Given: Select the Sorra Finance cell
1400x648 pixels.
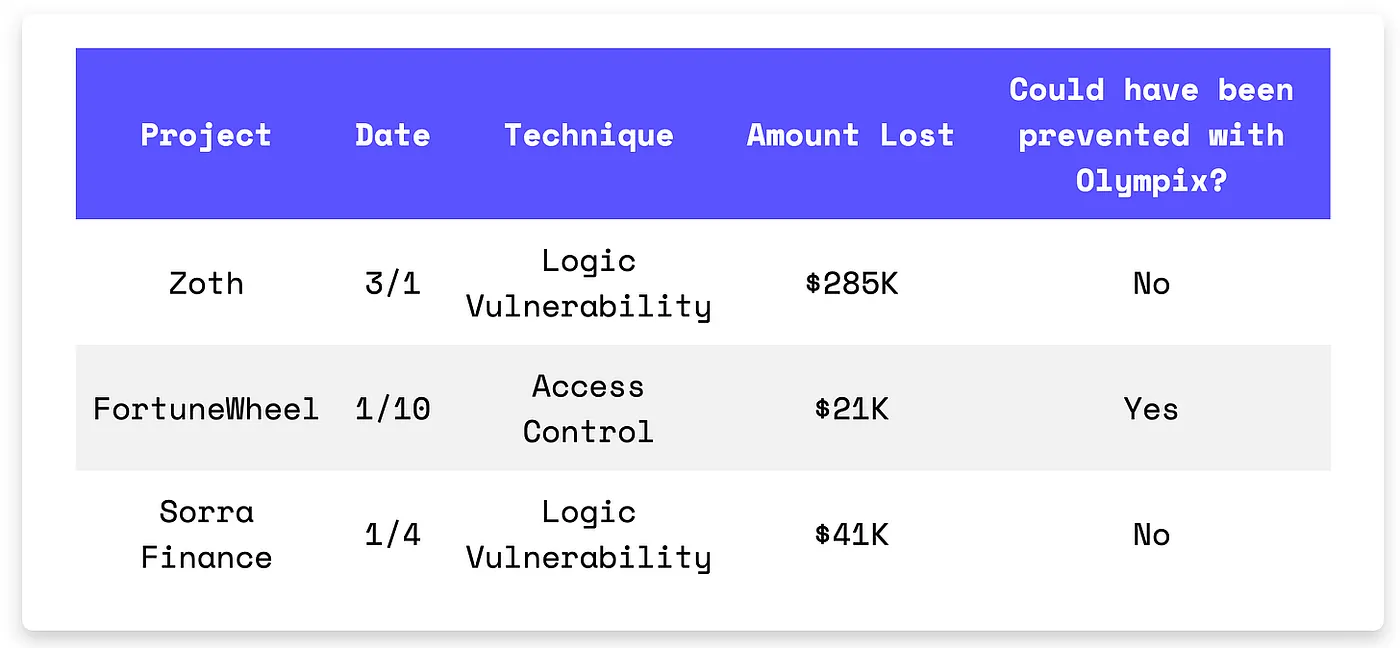Looking at the screenshot, I should (x=206, y=534).
